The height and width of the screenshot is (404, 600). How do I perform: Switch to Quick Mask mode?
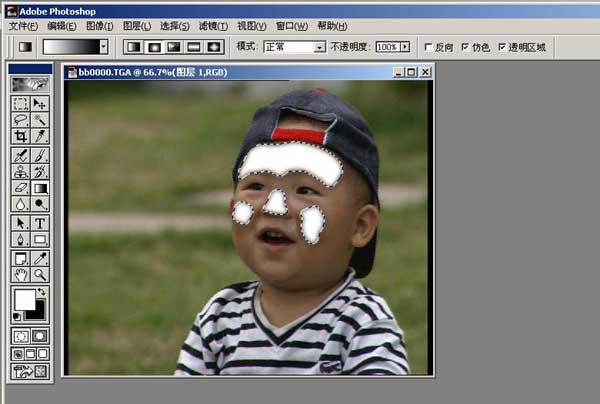(x=40, y=336)
